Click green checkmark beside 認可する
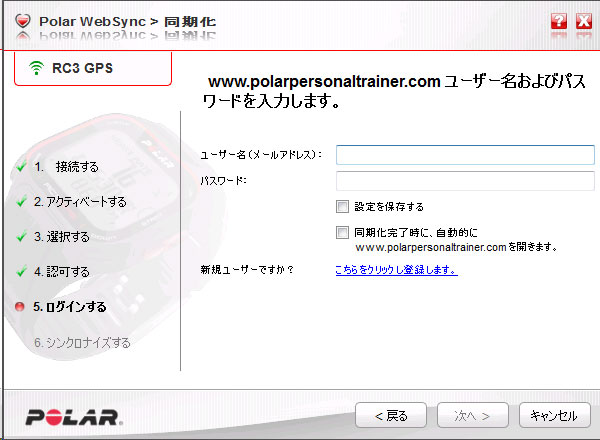Viewport: 600px width, 440px height. coord(21,271)
